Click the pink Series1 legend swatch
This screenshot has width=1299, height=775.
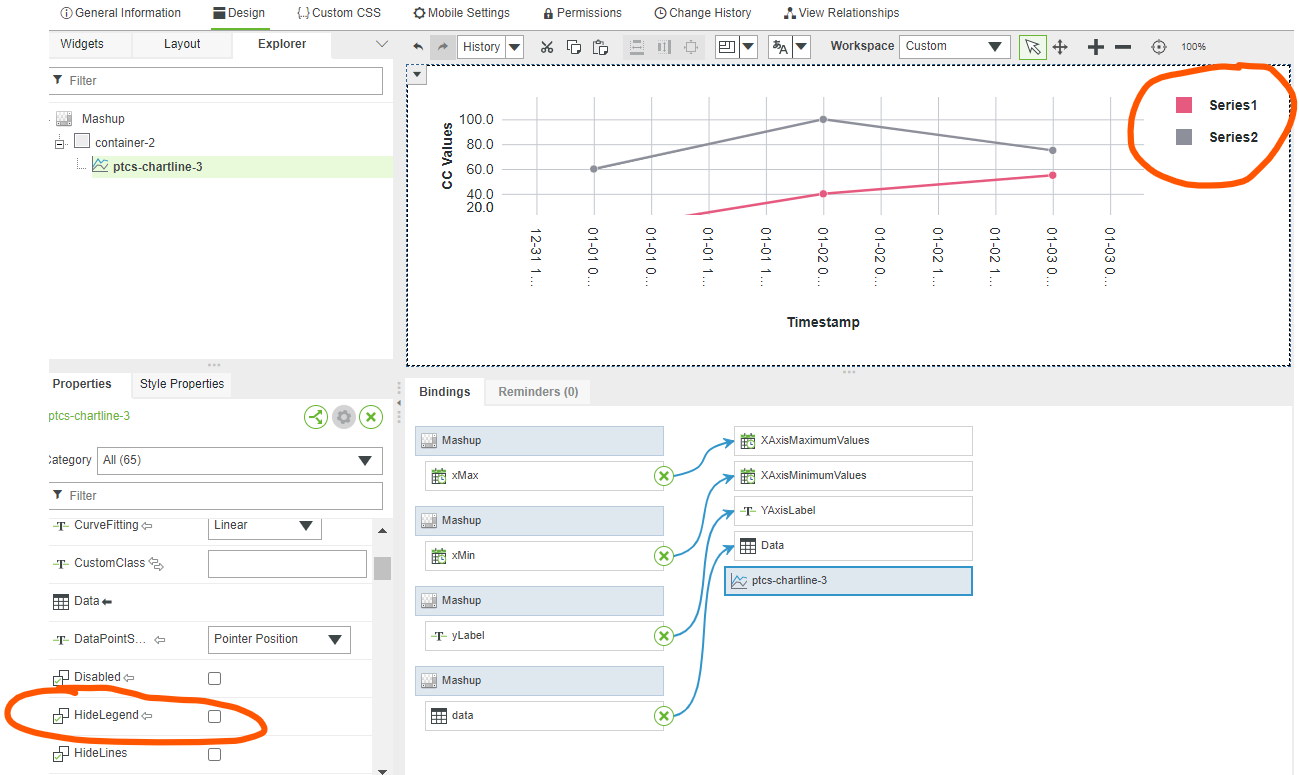pyautogui.click(x=1184, y=105)
